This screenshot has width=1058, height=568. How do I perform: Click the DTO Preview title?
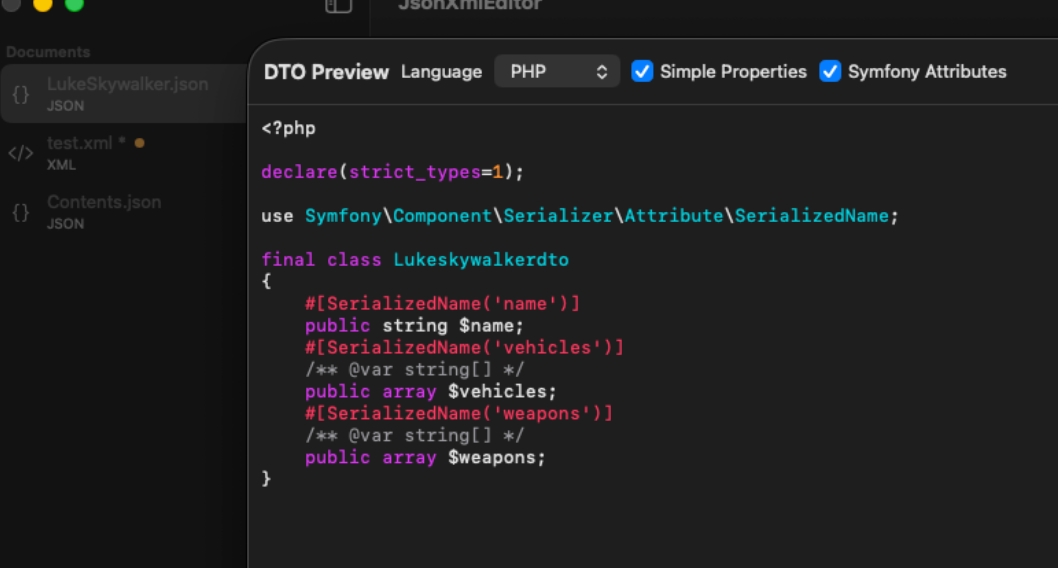326,72
